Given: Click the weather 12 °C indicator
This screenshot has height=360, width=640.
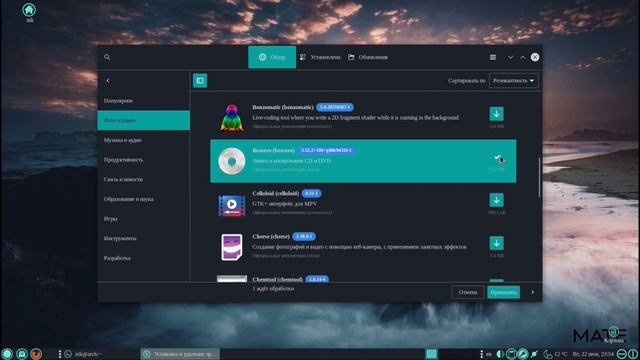Looking at the screenshot, I should click(x=556, y=354).
